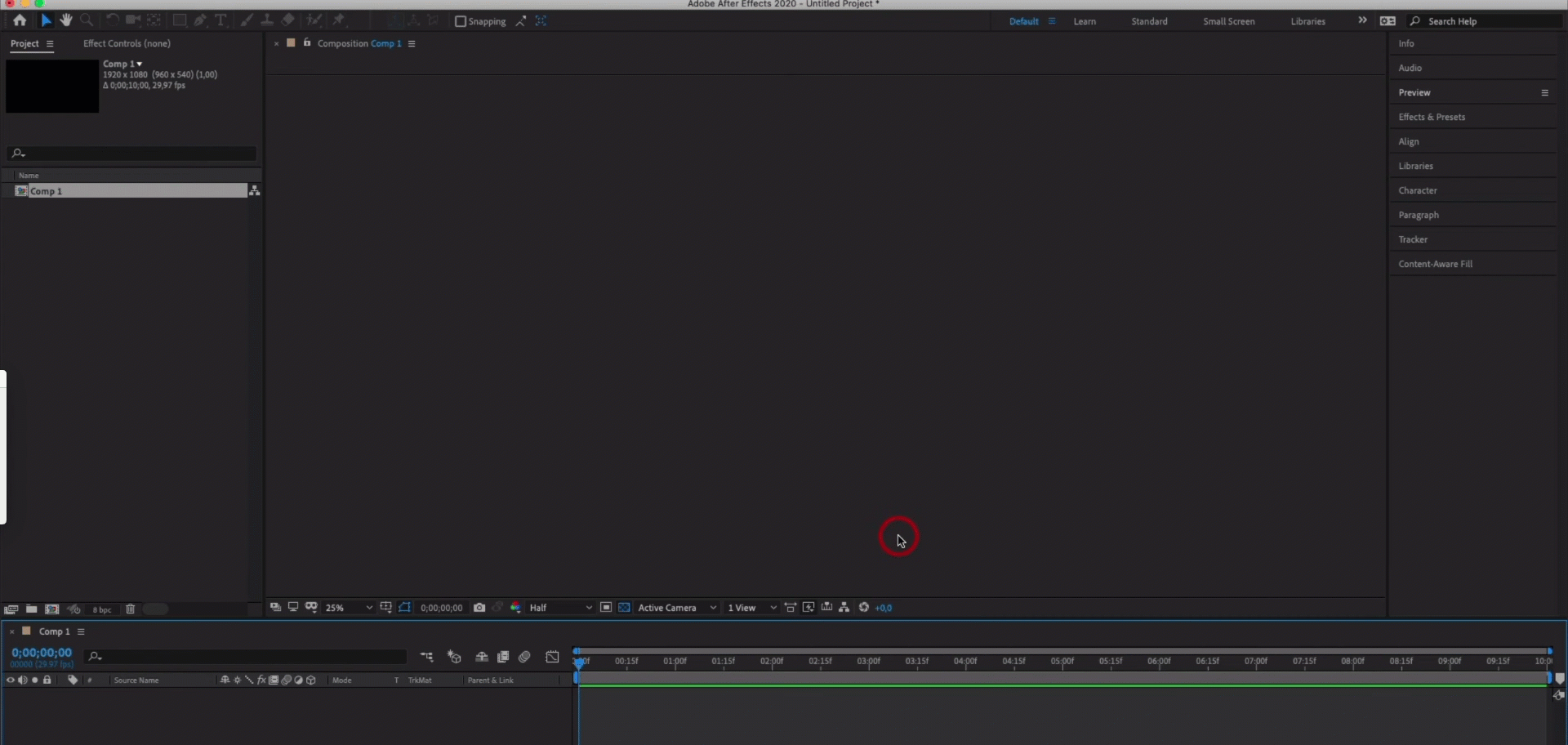Open the Effect Controls tab
Viewport: 1568px width, 745px height.
click(127, 43)
